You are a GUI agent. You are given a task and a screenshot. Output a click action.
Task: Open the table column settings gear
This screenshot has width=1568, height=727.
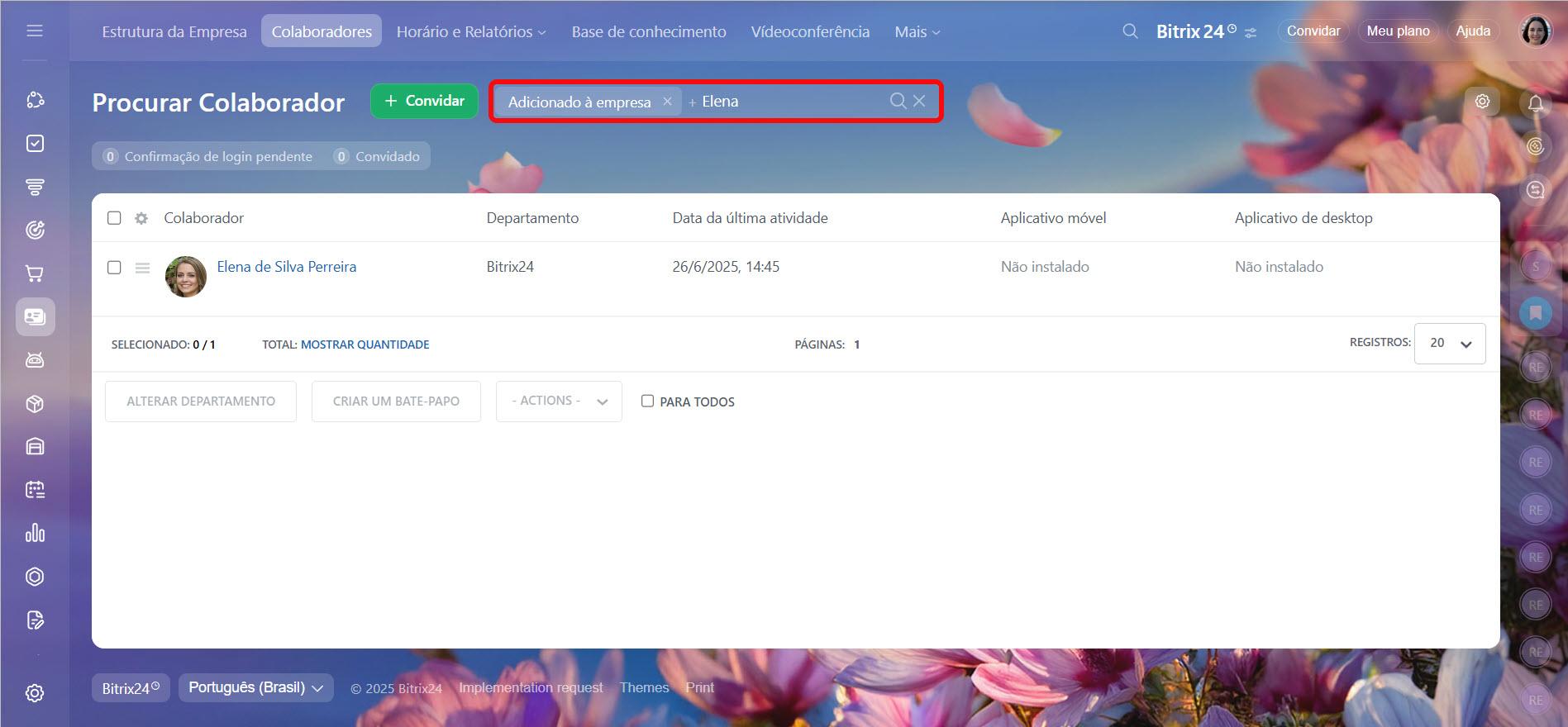(x=141, y=218)
